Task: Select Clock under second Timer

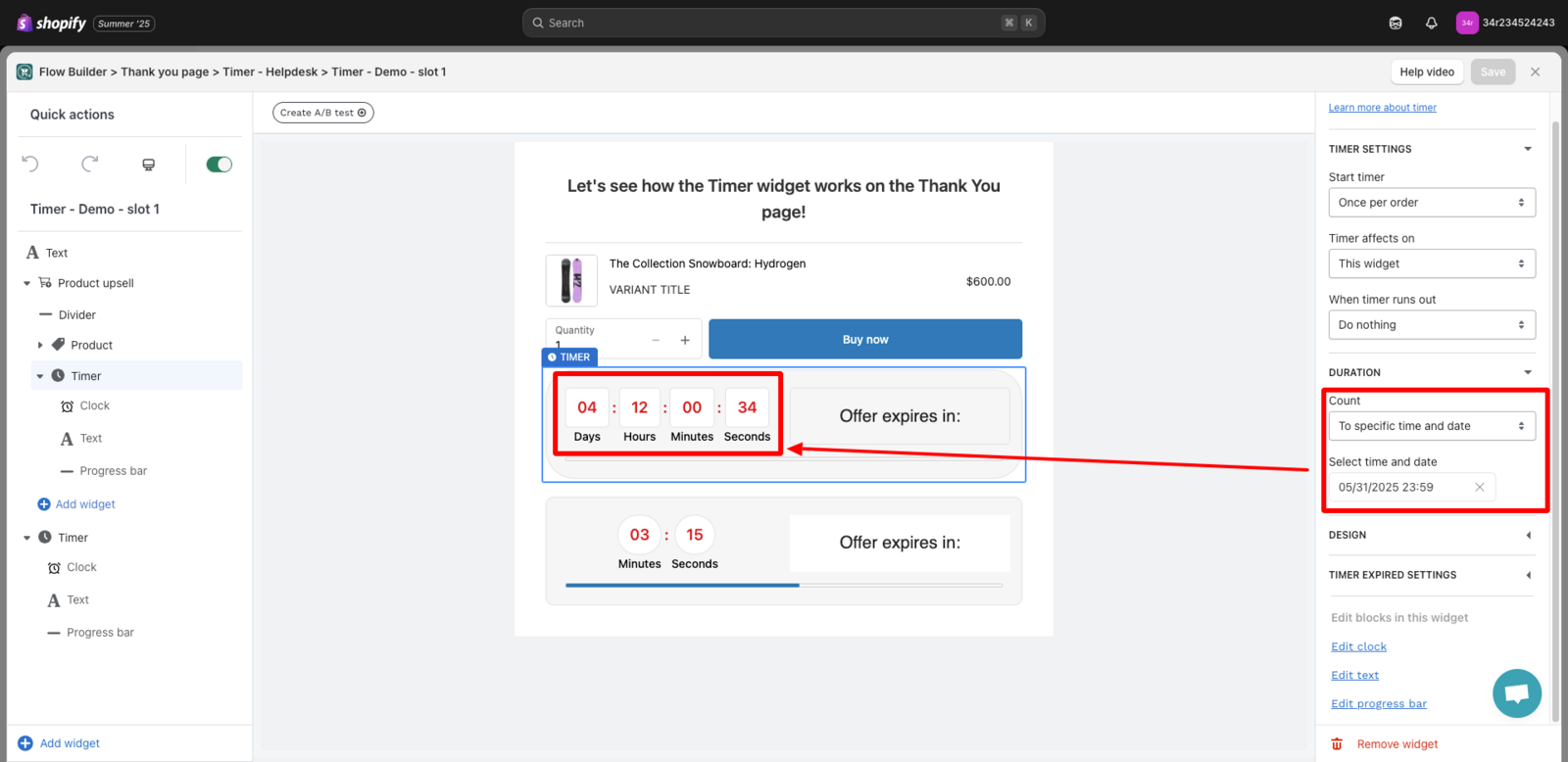Action: tap(81, 567)
